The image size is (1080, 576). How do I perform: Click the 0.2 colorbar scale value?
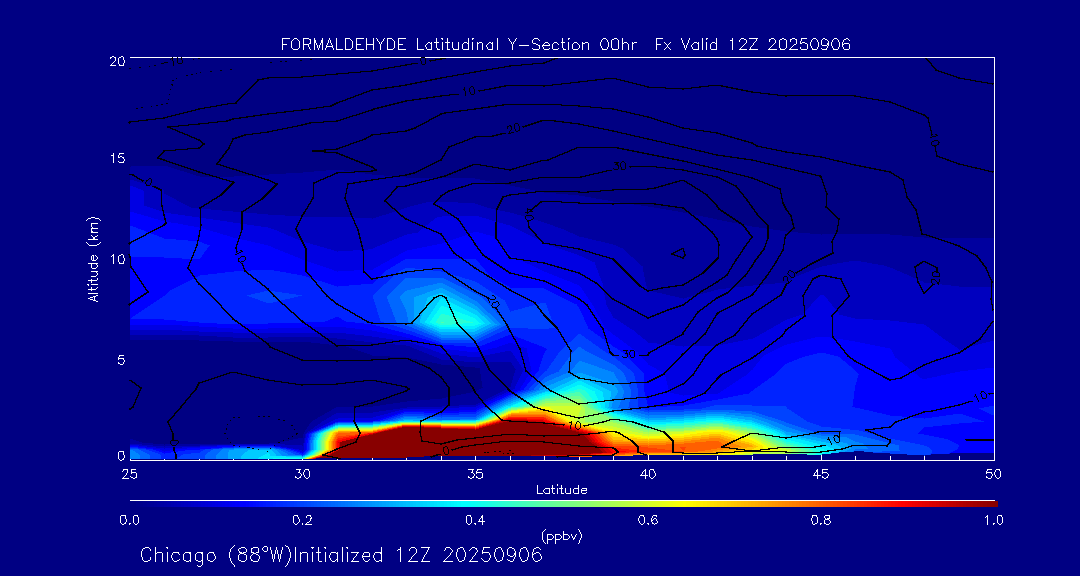pyautogui.click(x=302, y=520)
